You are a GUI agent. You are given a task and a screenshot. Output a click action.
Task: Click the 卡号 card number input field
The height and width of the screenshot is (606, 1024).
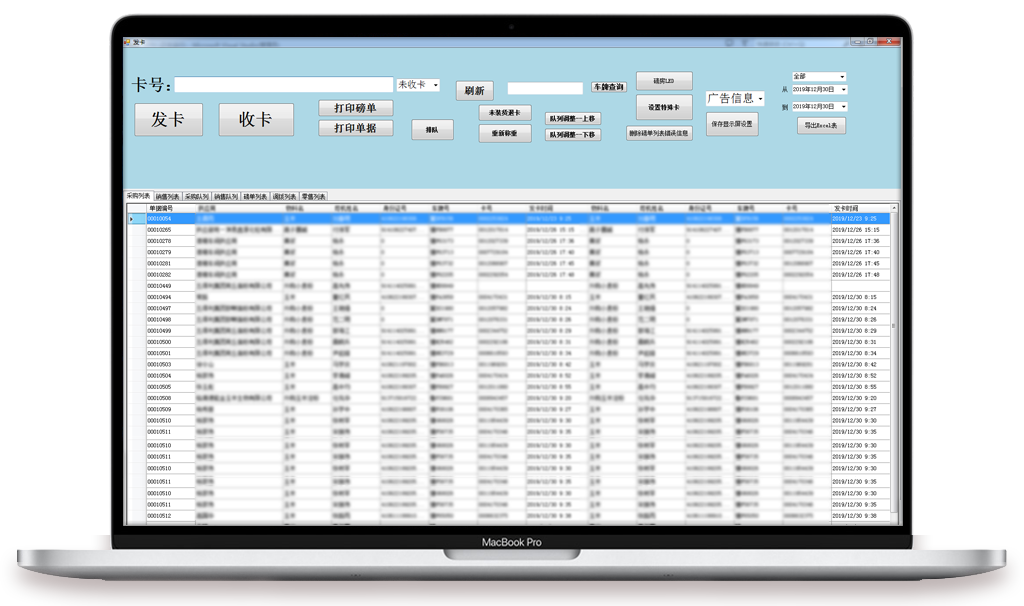pos(284,85)
